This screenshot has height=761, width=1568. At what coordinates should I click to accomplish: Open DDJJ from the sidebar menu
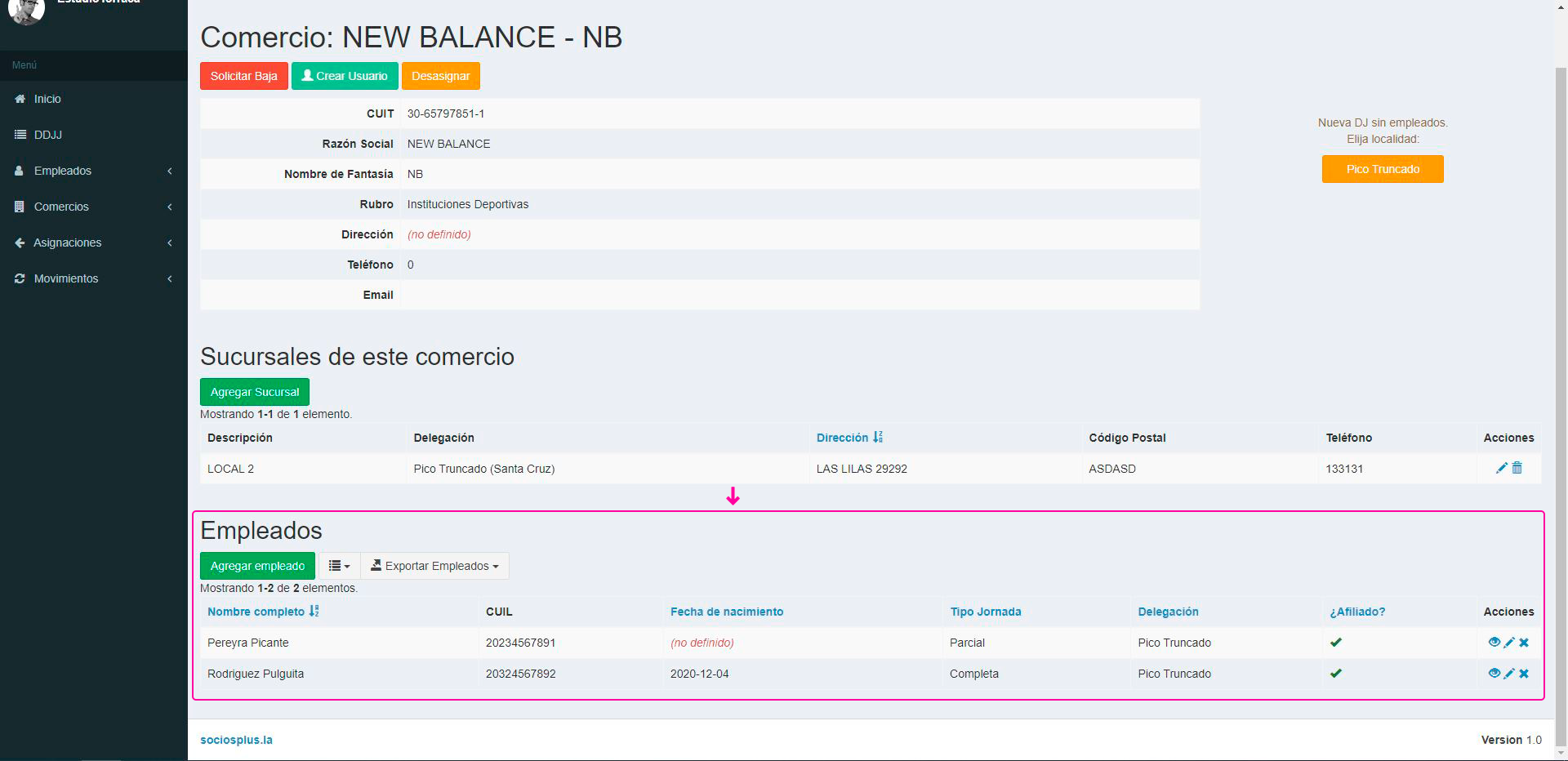coord(94,135)
